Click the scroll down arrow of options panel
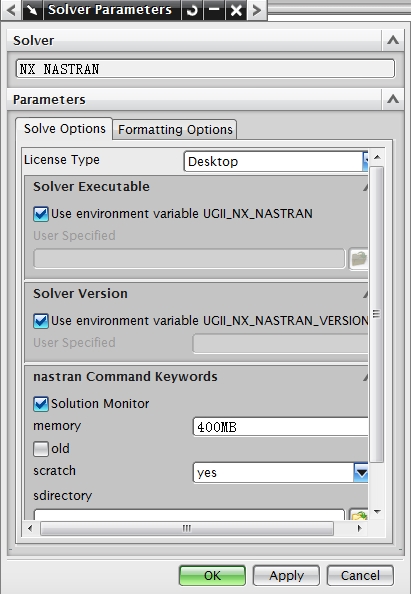The width and height of the screenshot is (411, 594). coord(377,512)
